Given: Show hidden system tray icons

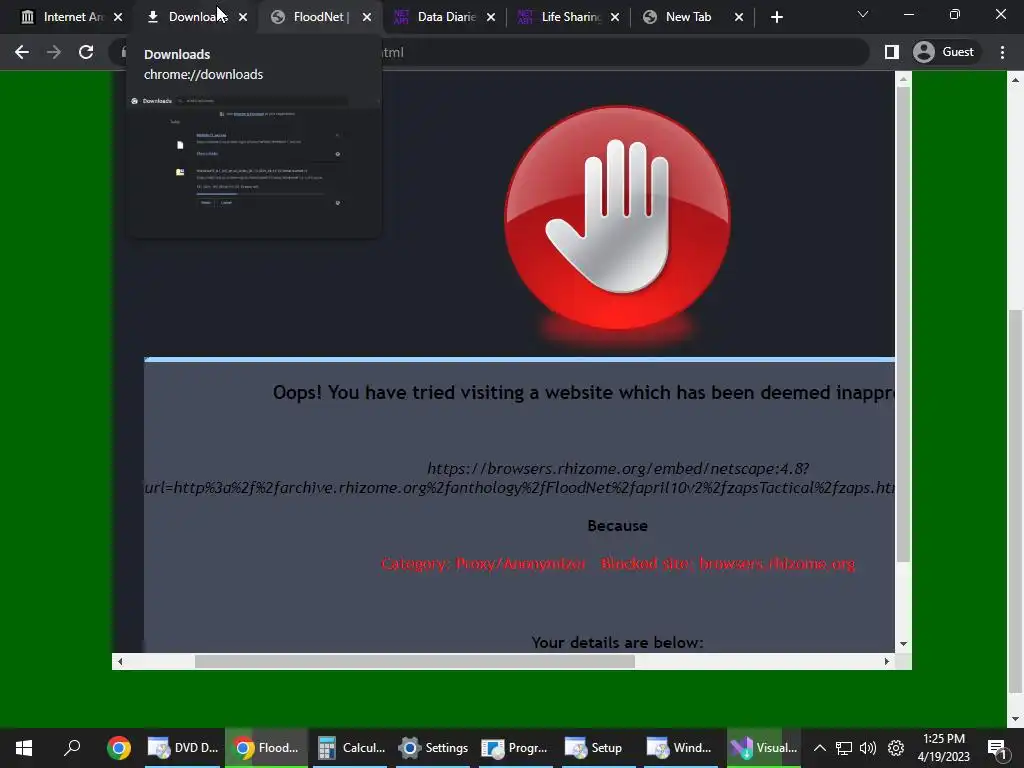Looking at the screenshot, I should point(820,748).
